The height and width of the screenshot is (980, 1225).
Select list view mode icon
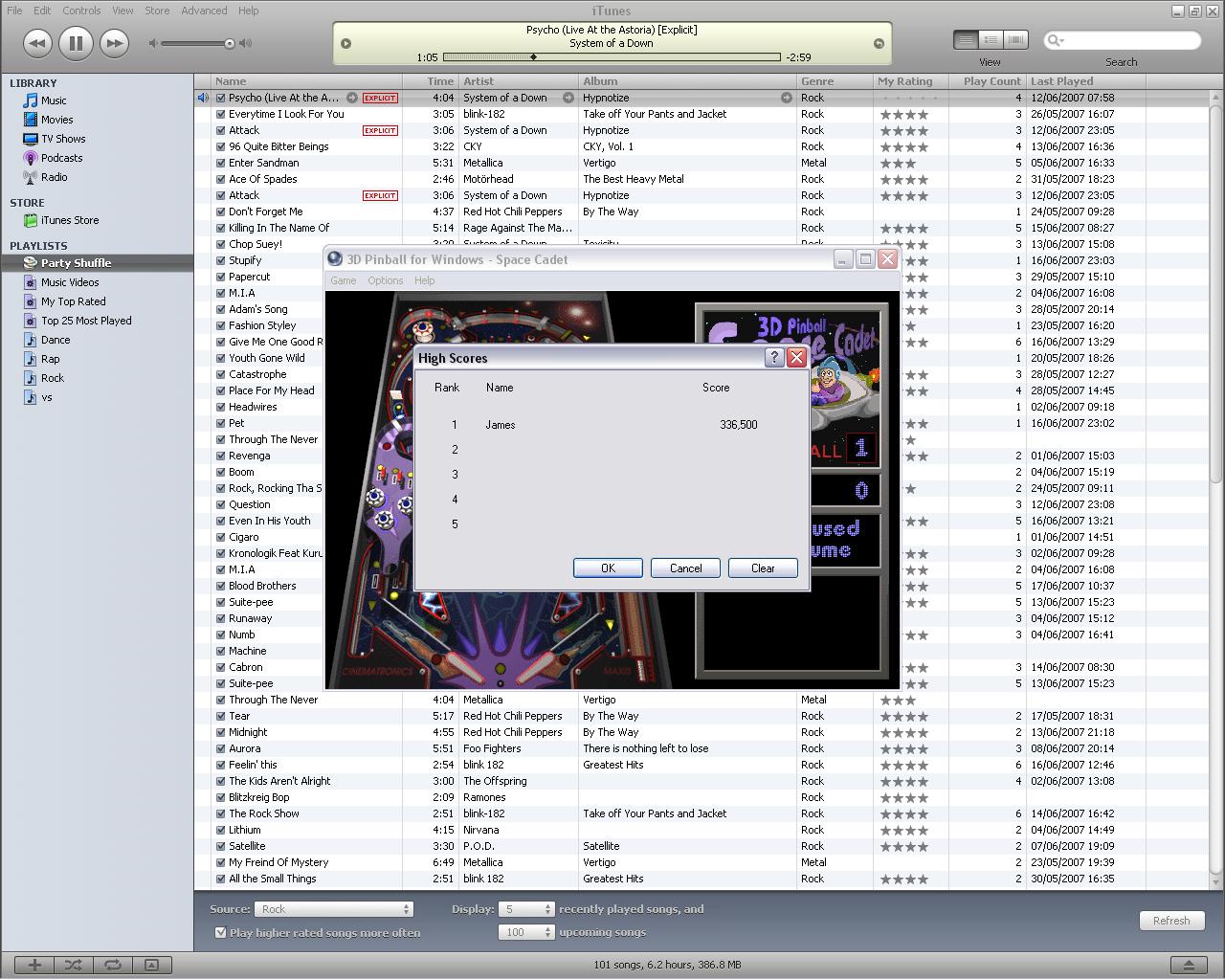coord(966,40)
